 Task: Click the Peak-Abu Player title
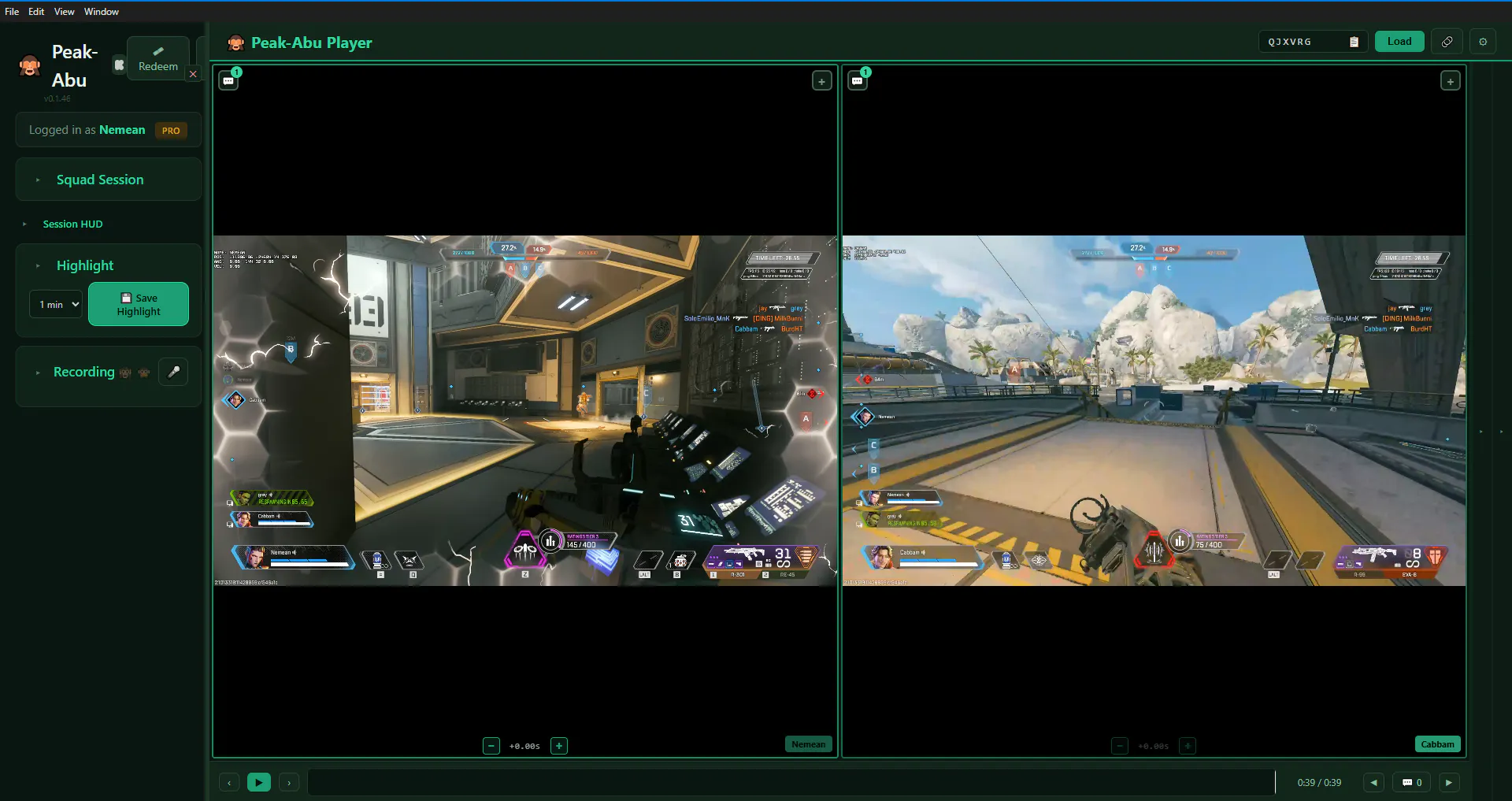(x=312, y=43)
